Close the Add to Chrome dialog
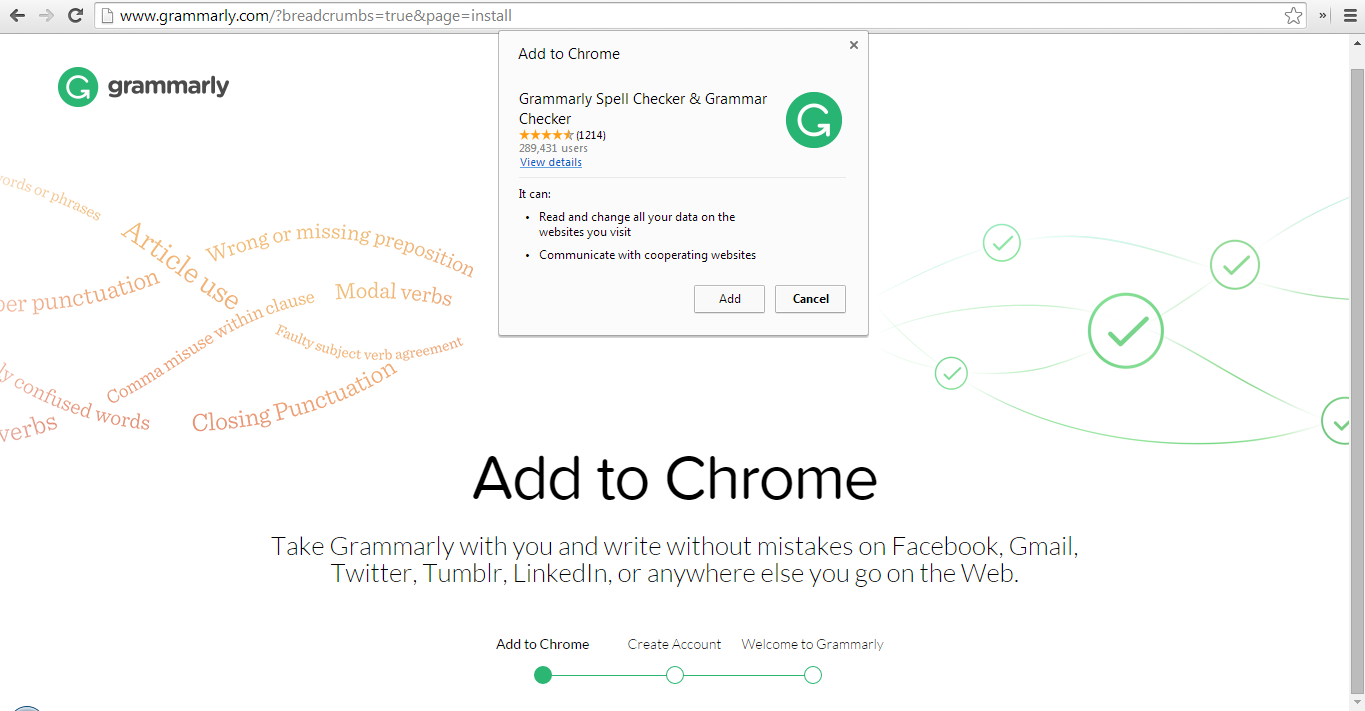This screenshot has width=1365, height=711. [x=853, y=45]
